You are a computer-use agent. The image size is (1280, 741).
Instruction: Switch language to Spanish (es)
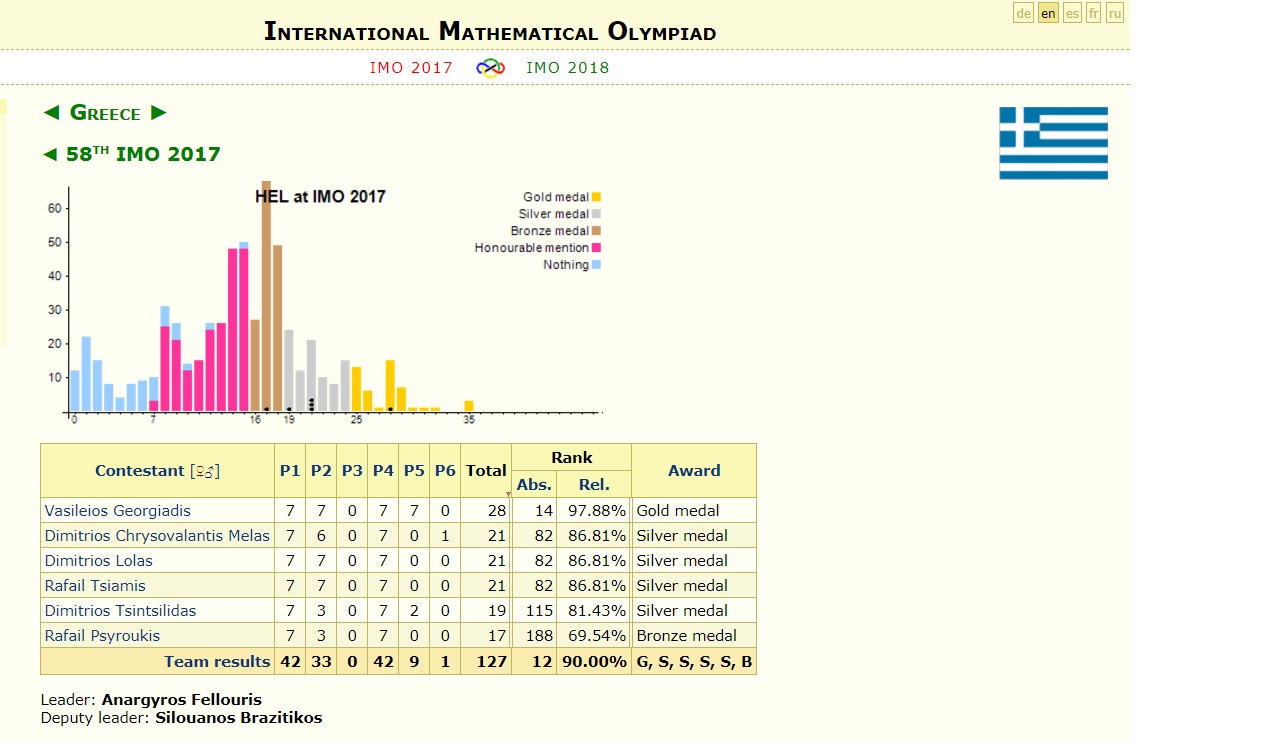pyautogui.click(x=1072, y=13)
